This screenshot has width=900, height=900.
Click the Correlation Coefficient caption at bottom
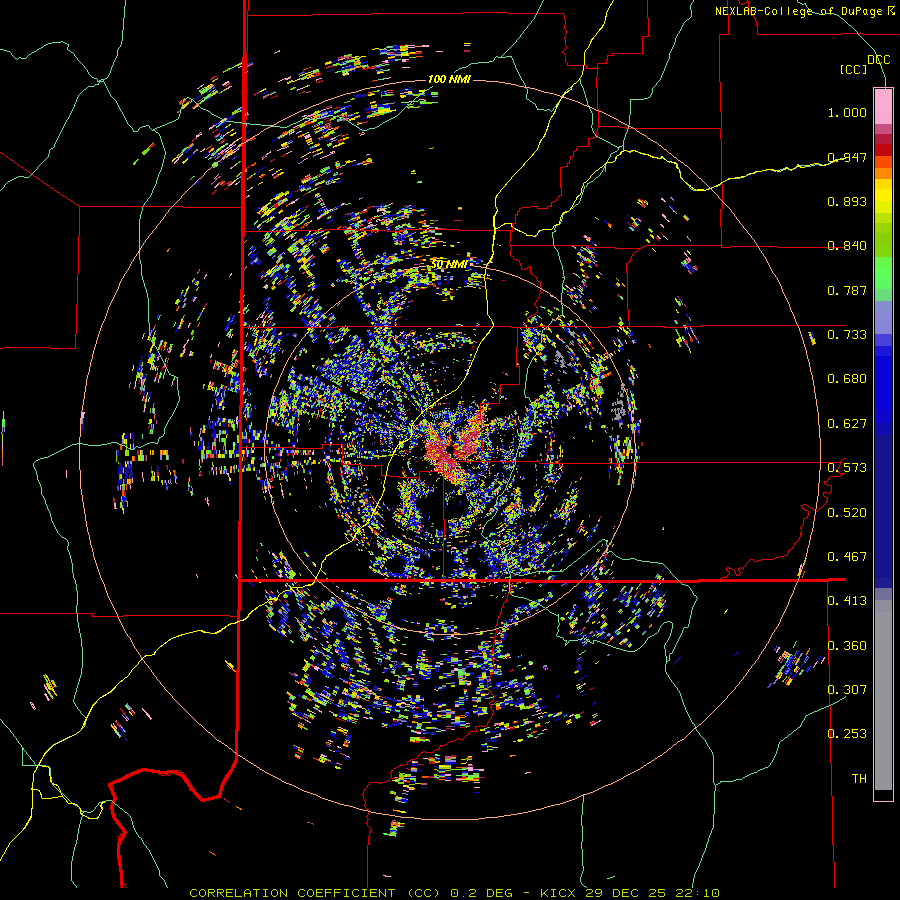coord(454,893)
